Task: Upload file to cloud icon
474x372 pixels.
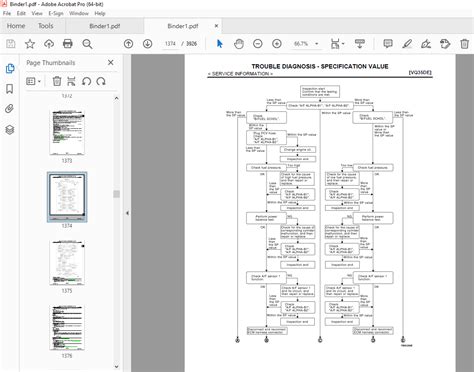Action: point(49,44)
